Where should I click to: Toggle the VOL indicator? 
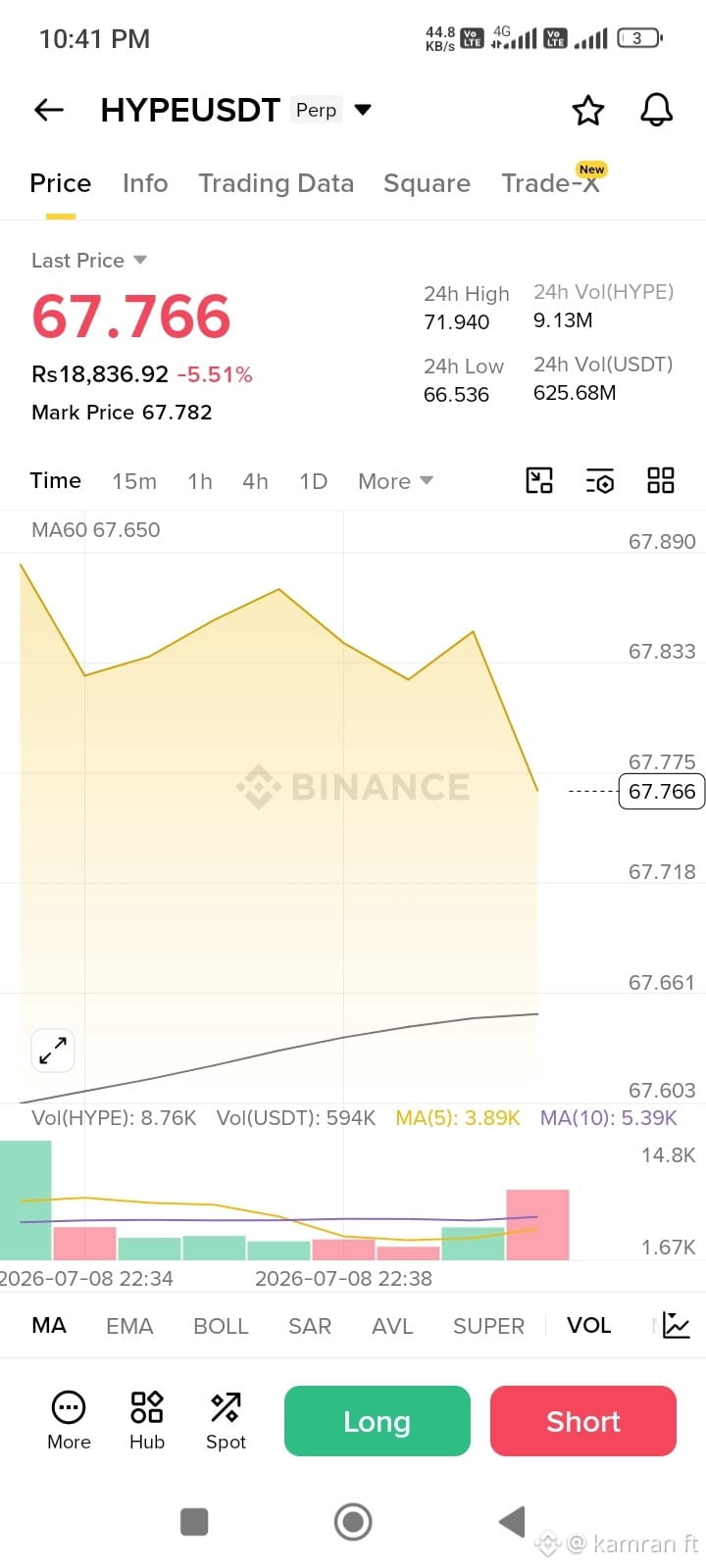tap(589, 1325)
